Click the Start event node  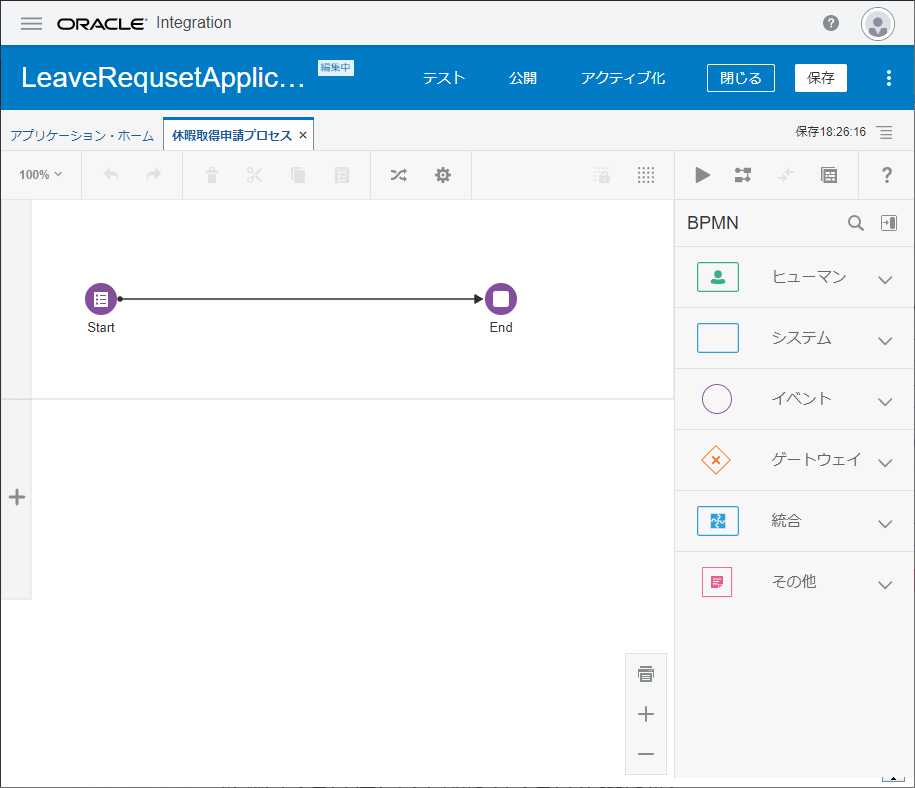point(100,298)
